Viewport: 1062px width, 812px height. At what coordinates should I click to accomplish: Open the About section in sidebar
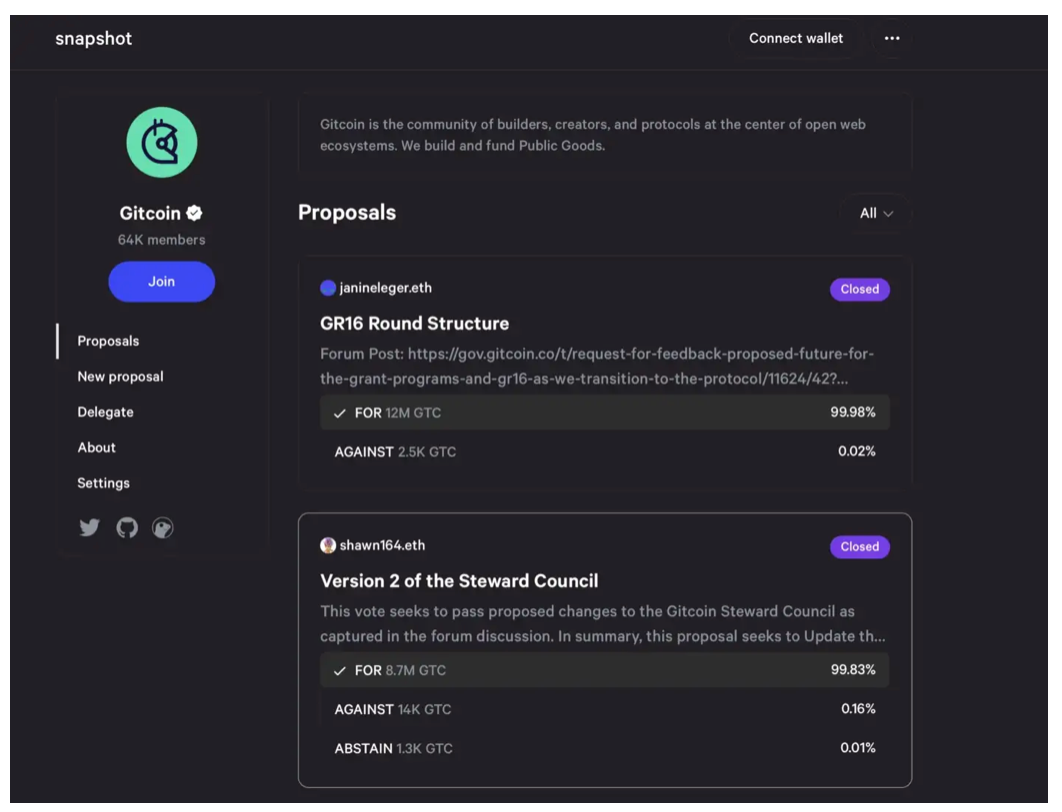[97, 447]
